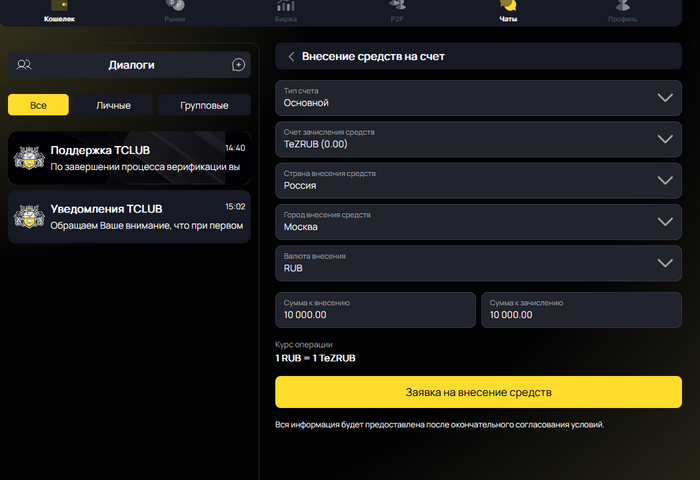Go back using the left arrow
Screen dimensions: 700x480
[291, 57]
